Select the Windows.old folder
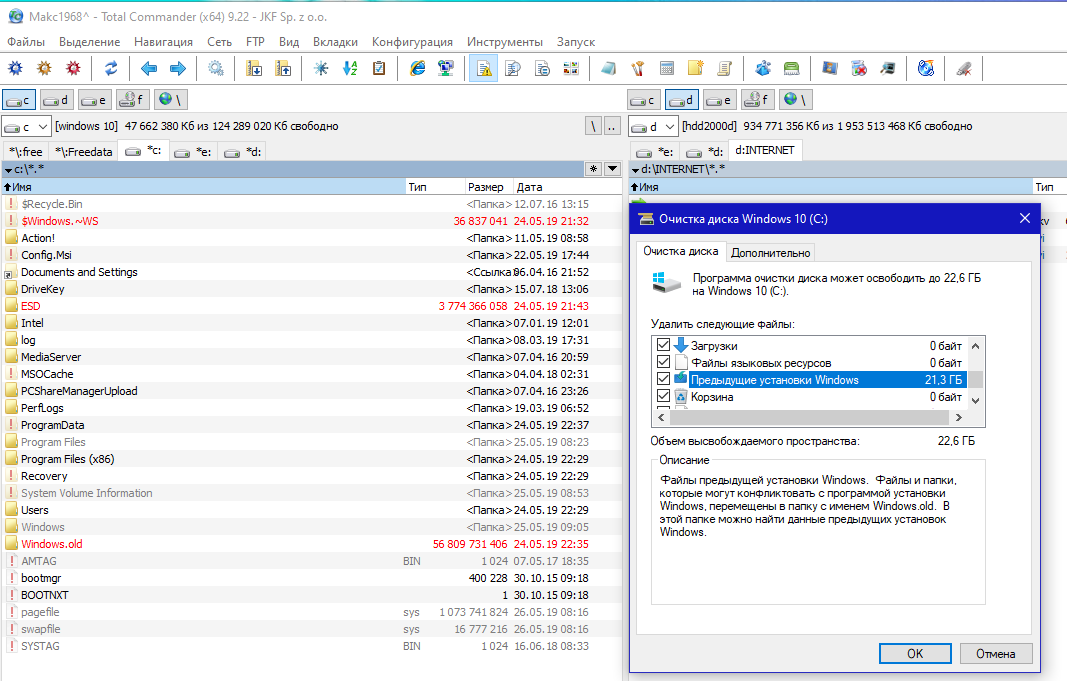Screen dimensions: 1067x681 click(x=52, y=544)
